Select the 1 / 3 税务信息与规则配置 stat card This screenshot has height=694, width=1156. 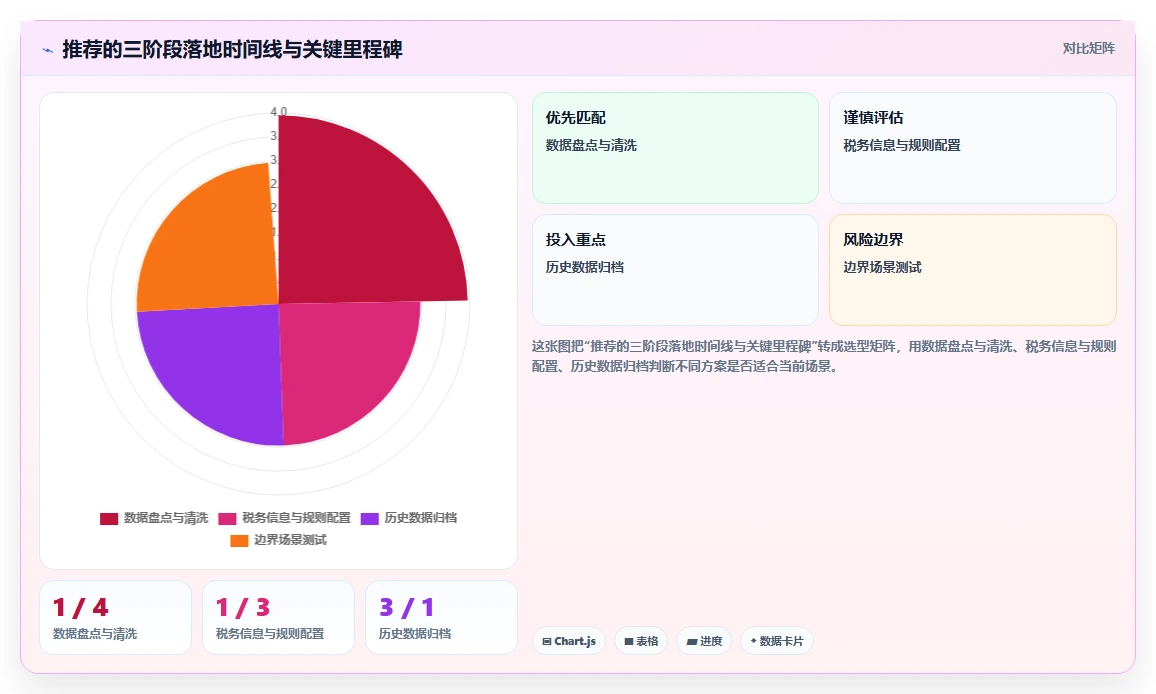click(x=279, y=617)
